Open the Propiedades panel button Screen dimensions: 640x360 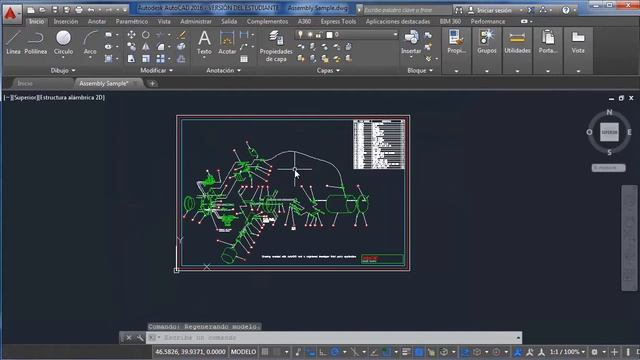pyautogui.click(x=456, y=51)
